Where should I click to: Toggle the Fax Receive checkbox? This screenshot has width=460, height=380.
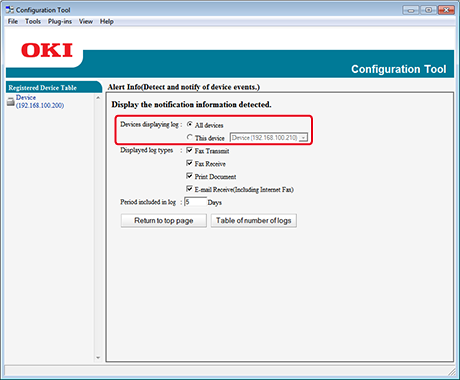click(x=189, y=163)
